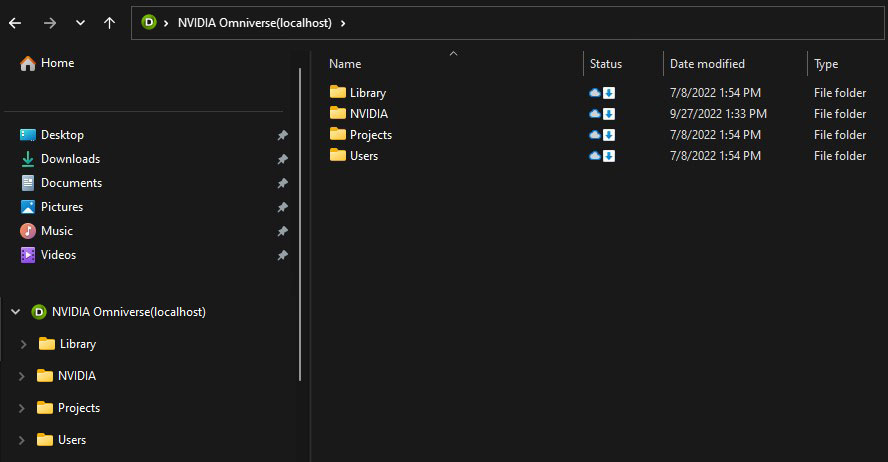Click the forward navigation arrow
This screenshot has height=462, width=888.
pyautogui.click(x=50, y=23)
